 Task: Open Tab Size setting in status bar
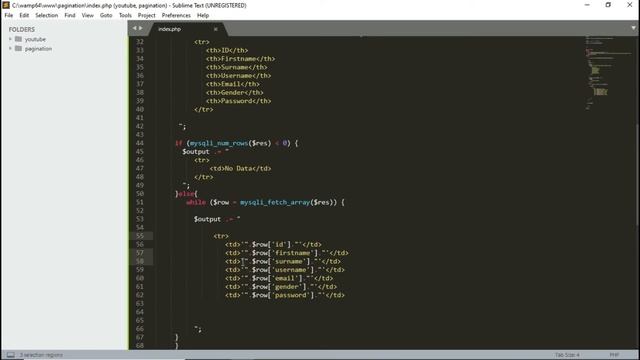coord(567,355)
